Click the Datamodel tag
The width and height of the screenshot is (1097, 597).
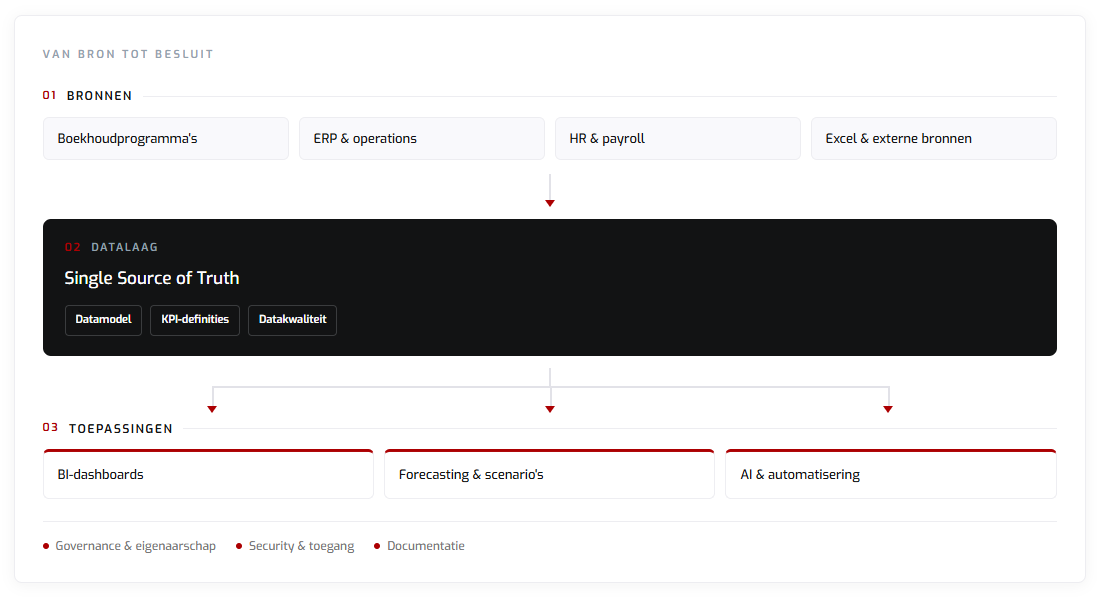point(104,320)
